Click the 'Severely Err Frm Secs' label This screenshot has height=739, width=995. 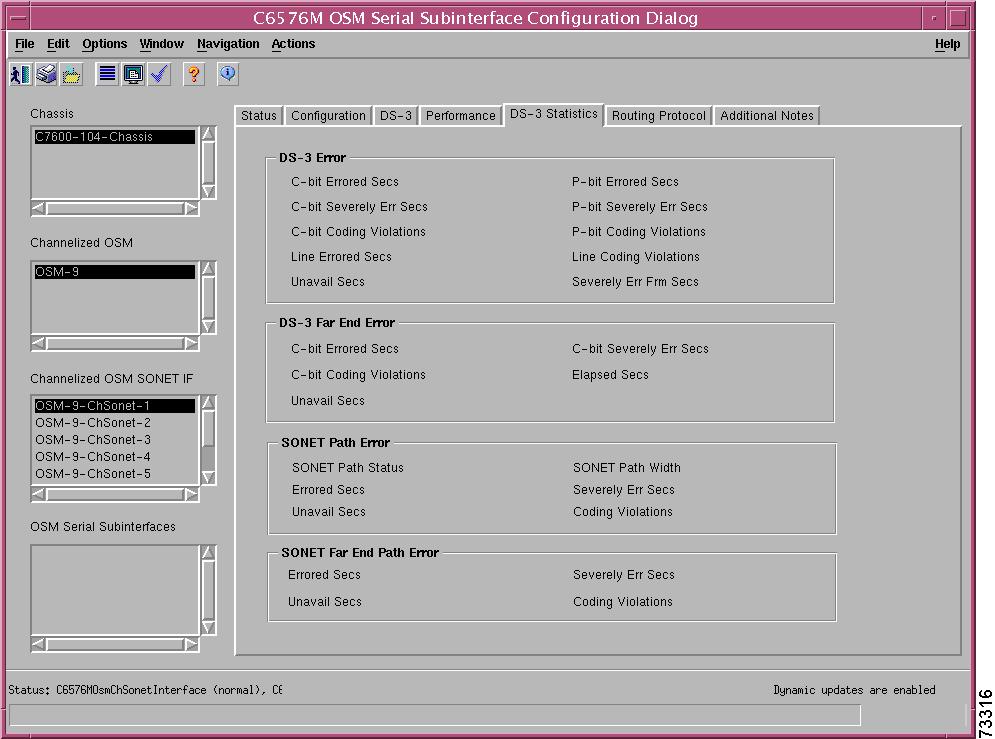click(635, 282)
